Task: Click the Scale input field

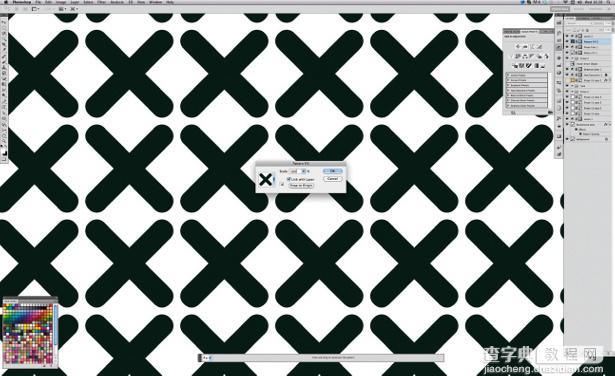Action: pos(295,171)
